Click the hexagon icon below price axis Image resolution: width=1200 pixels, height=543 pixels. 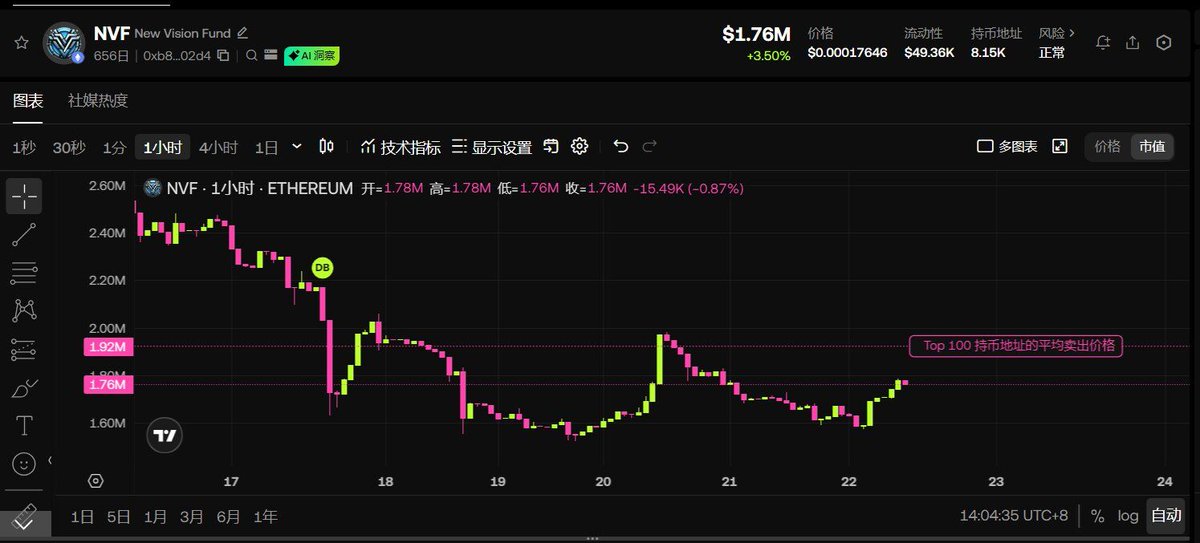(95, 481)
